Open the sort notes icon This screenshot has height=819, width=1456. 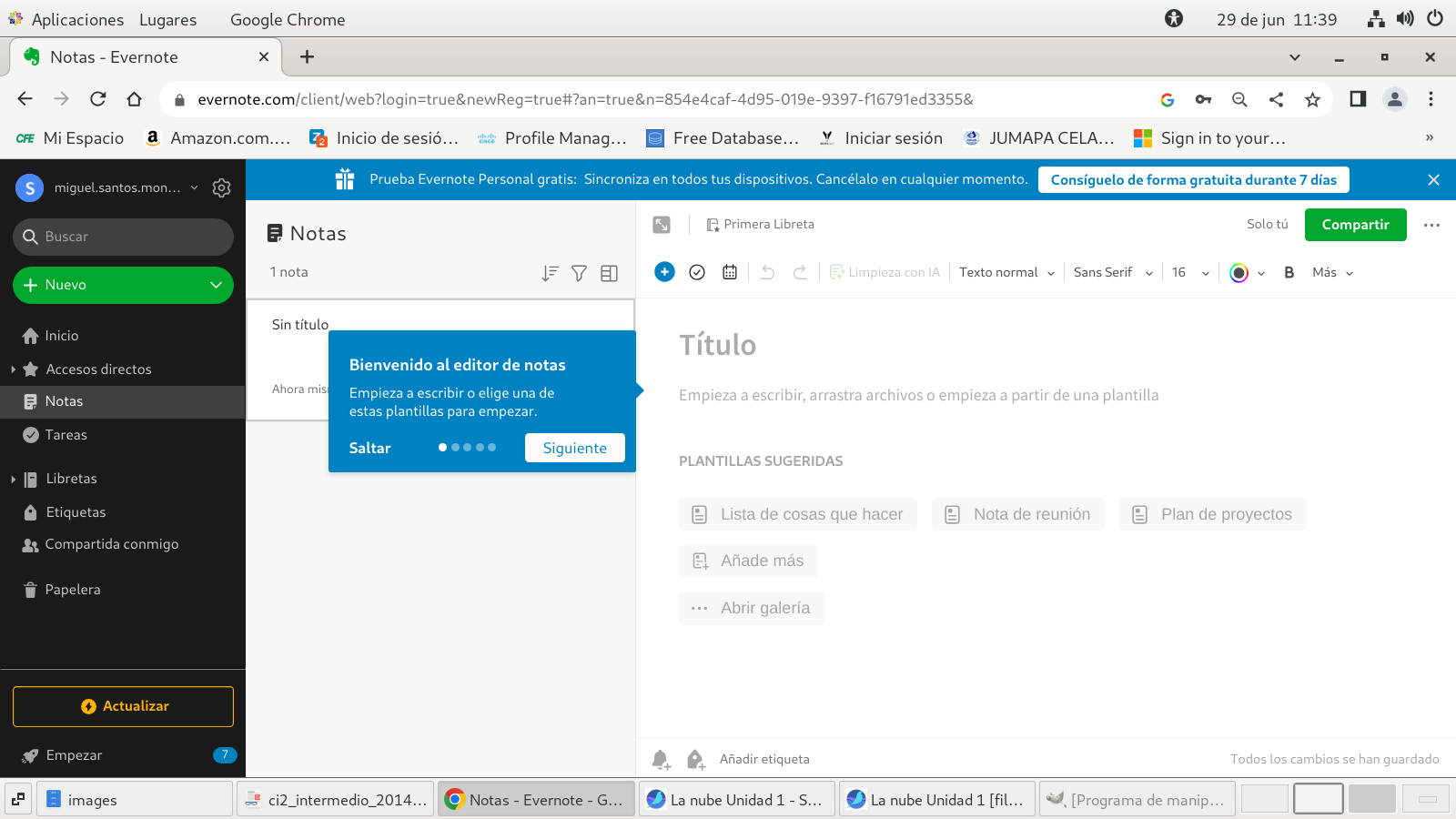550,273
